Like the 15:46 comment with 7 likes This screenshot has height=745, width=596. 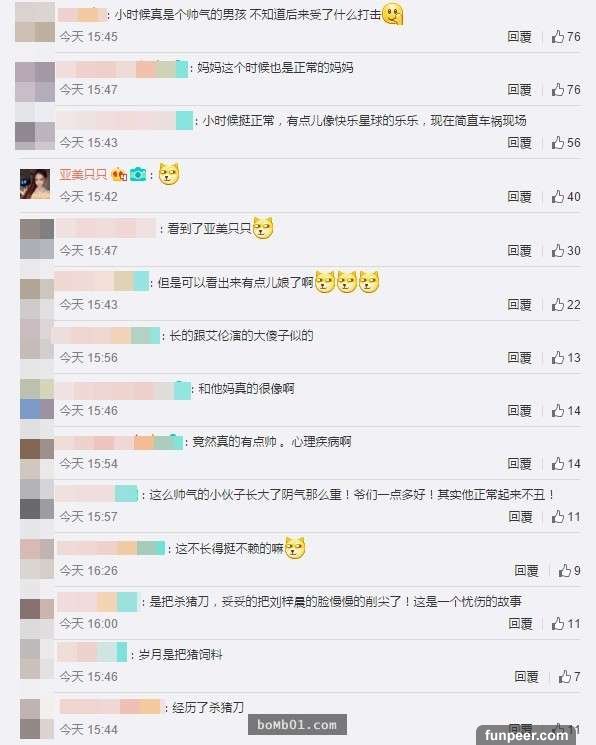(x=565, y=676)
